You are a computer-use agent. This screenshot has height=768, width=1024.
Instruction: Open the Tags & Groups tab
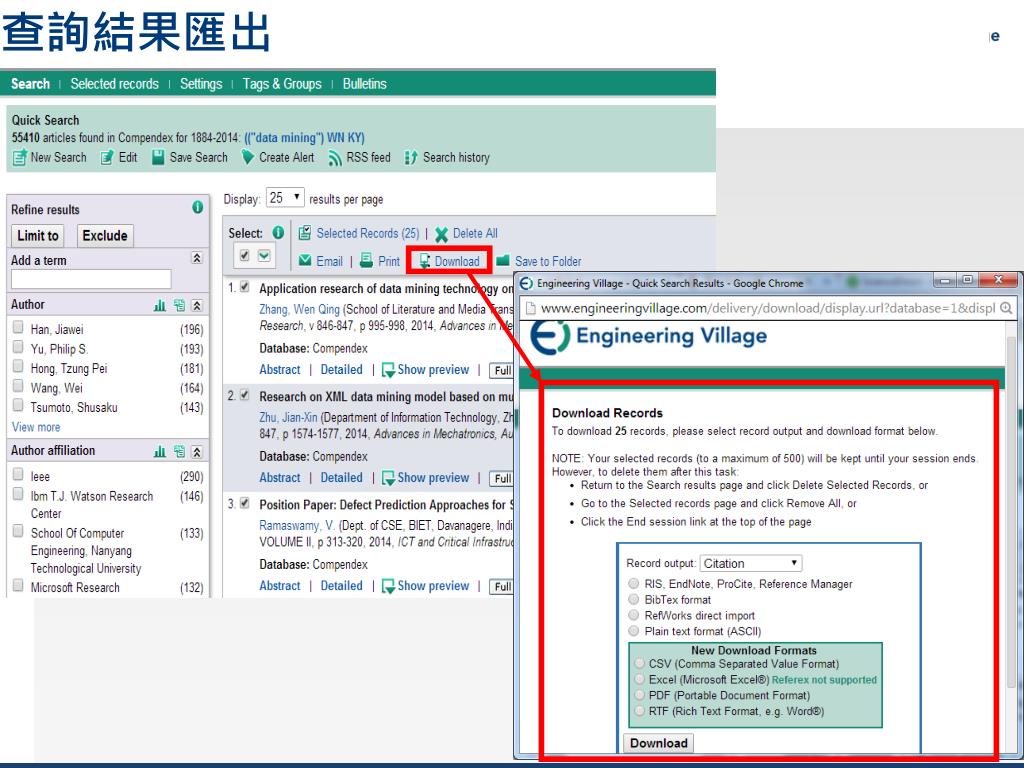282,84
